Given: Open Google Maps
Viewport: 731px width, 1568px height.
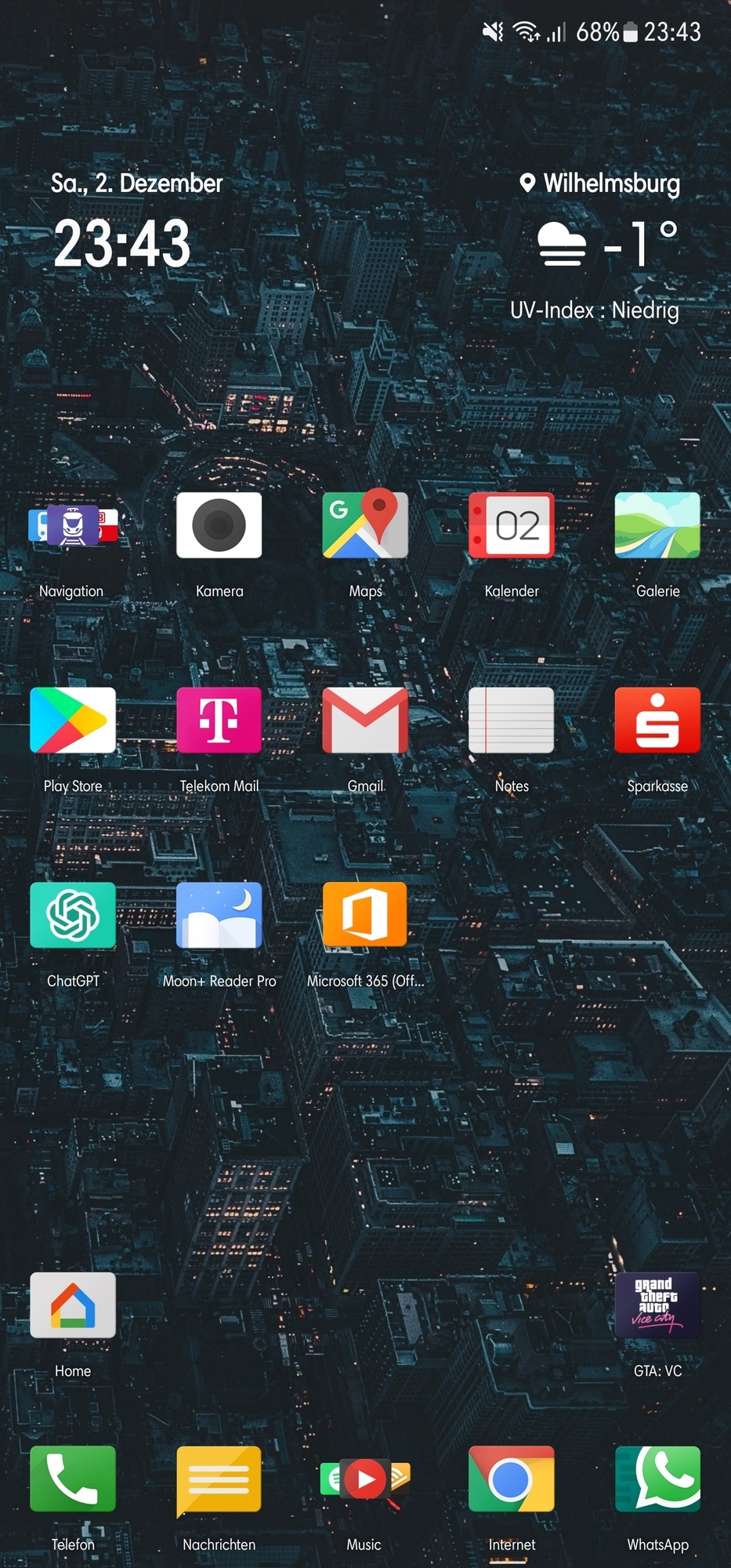Looking at the screenshot, I should tap(365, 524).
